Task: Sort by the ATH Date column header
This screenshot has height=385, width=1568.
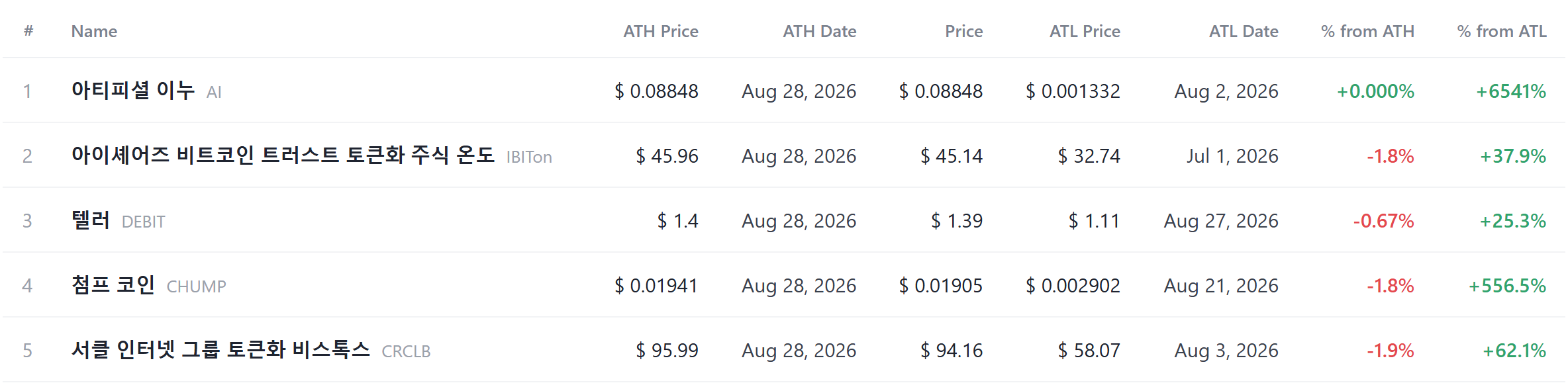Action: [819, 31]
